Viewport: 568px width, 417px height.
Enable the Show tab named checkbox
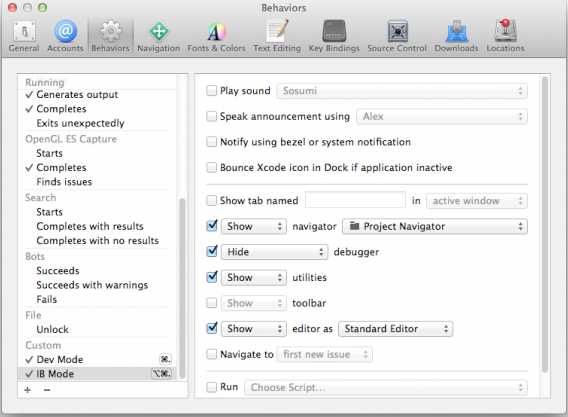click(x=212, y=200)
